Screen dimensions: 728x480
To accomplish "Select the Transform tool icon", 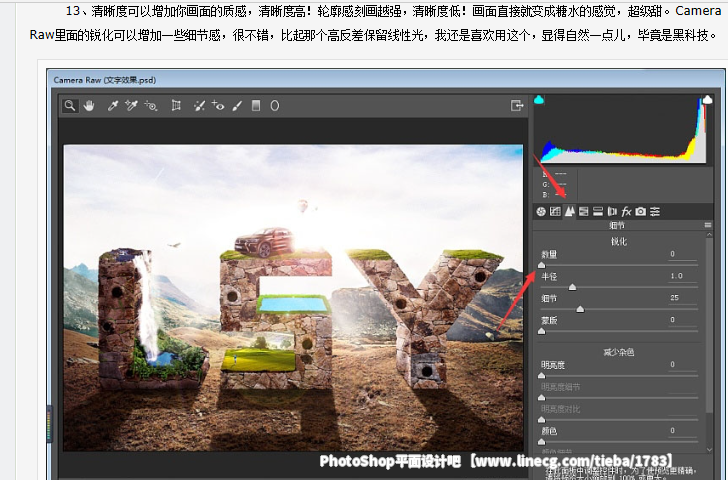I will pyautogui.click(x=176, y=106).
